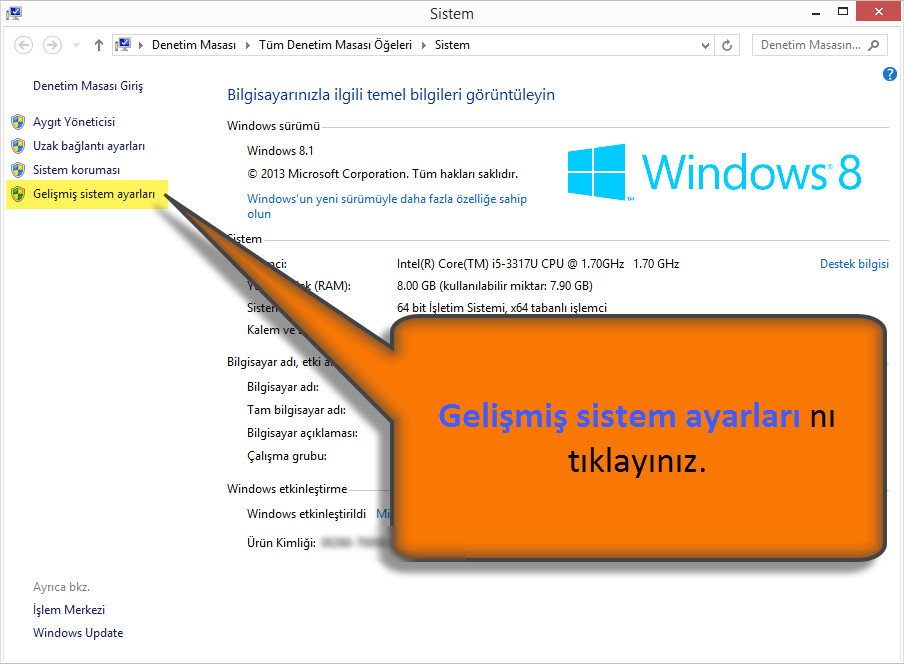Viewport: 904px width, 664px height.
Task: Click the Back navigation arrow
Action: point(24,45)
